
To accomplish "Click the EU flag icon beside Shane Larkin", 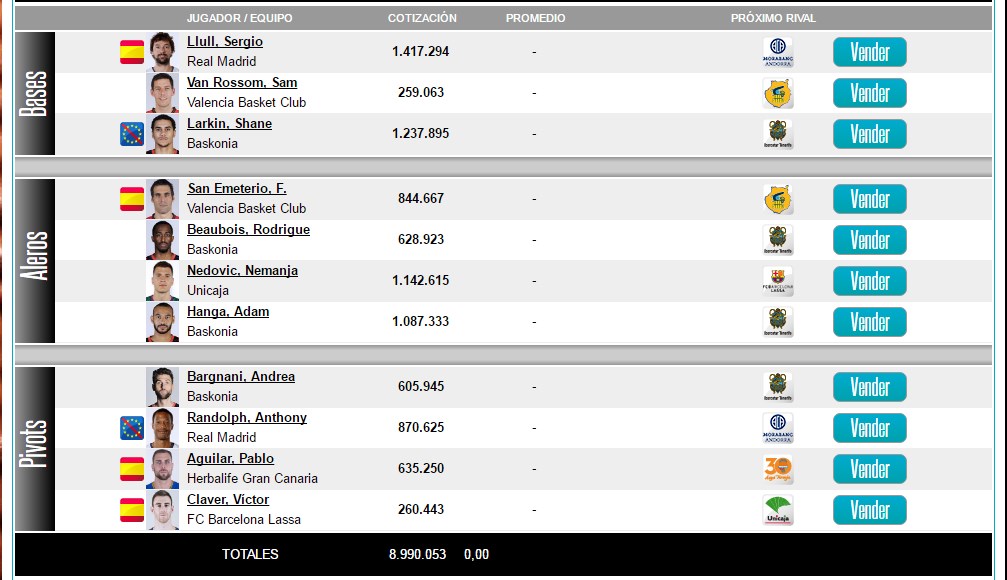I will tap(132, 134).
